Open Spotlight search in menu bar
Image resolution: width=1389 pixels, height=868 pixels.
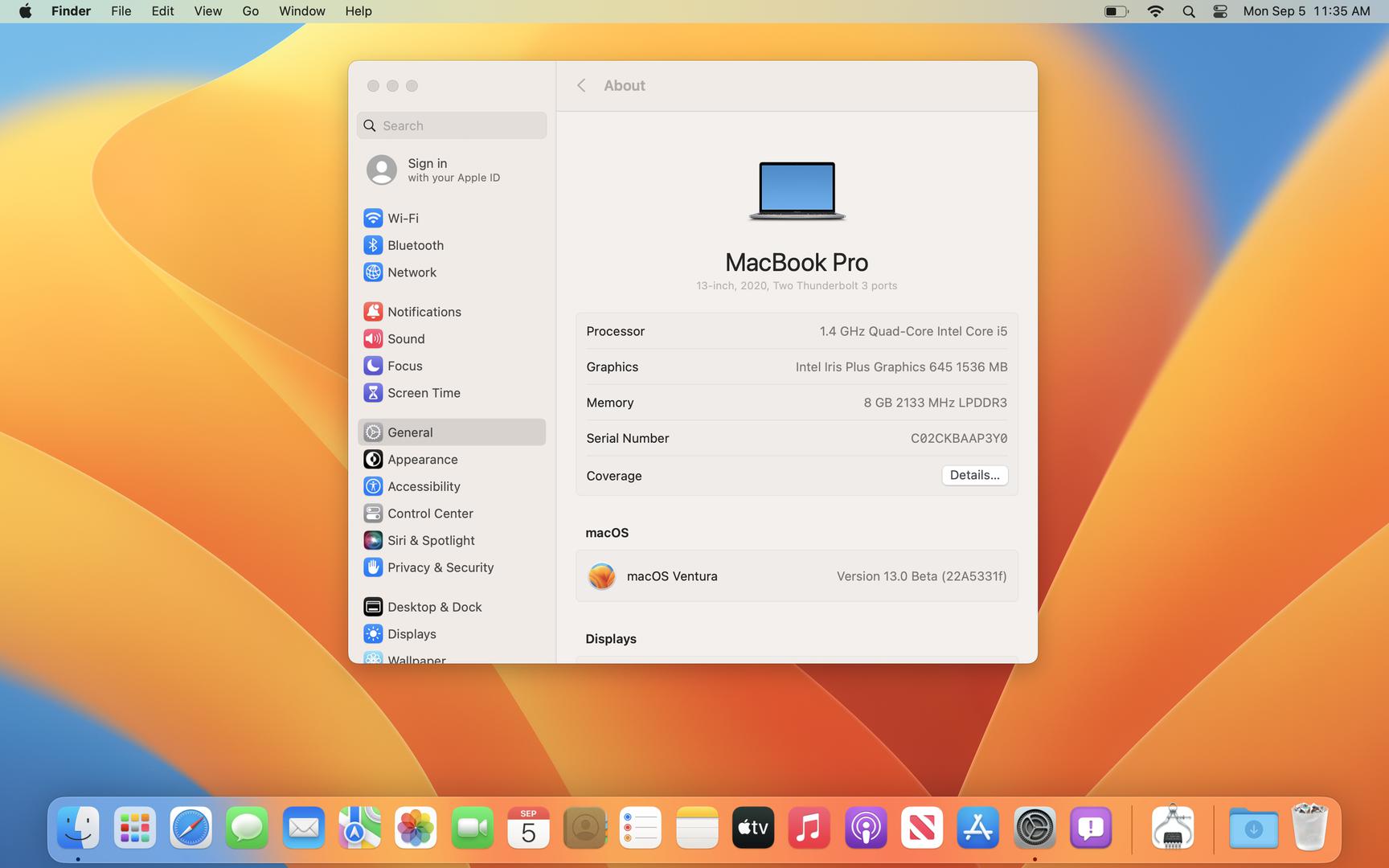(1189, 11)
